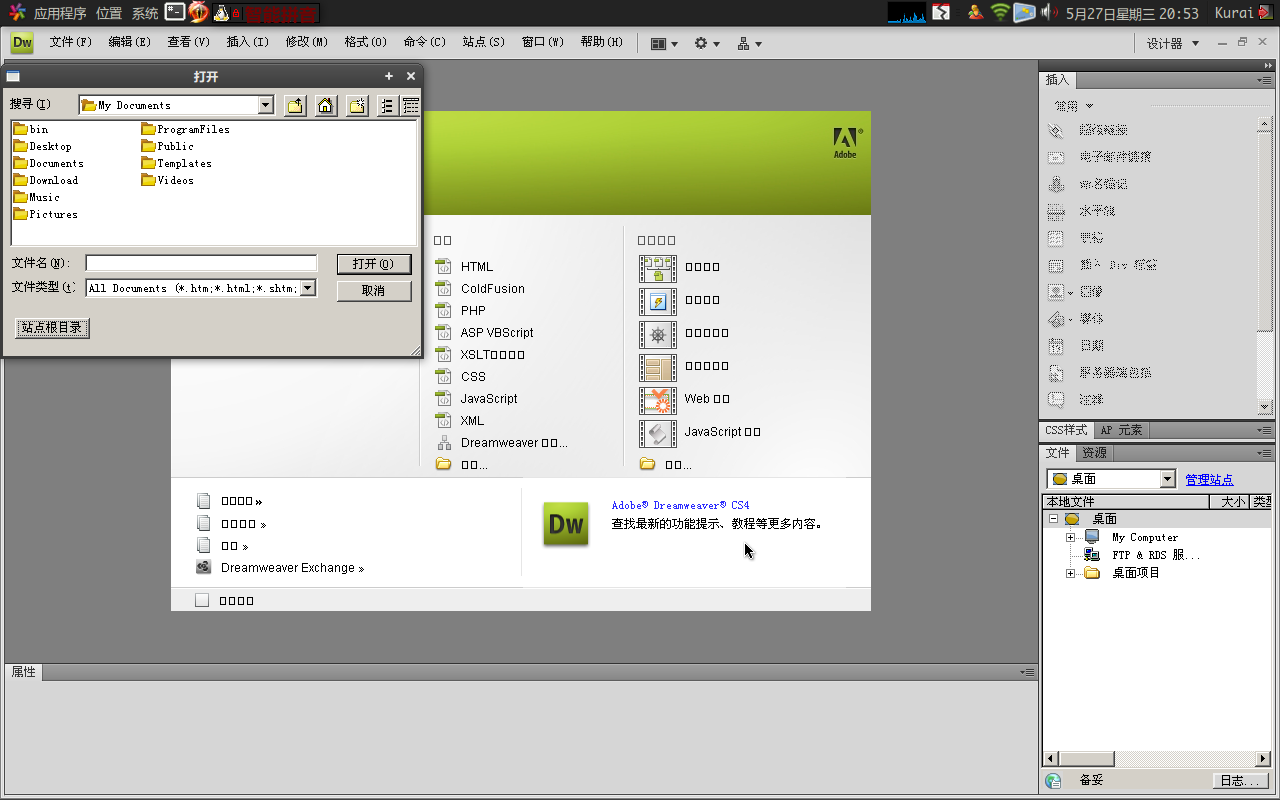Click the table (表格) insert icon
The width and height of the screenshot is (1280, 800).
coord(1056,238)
